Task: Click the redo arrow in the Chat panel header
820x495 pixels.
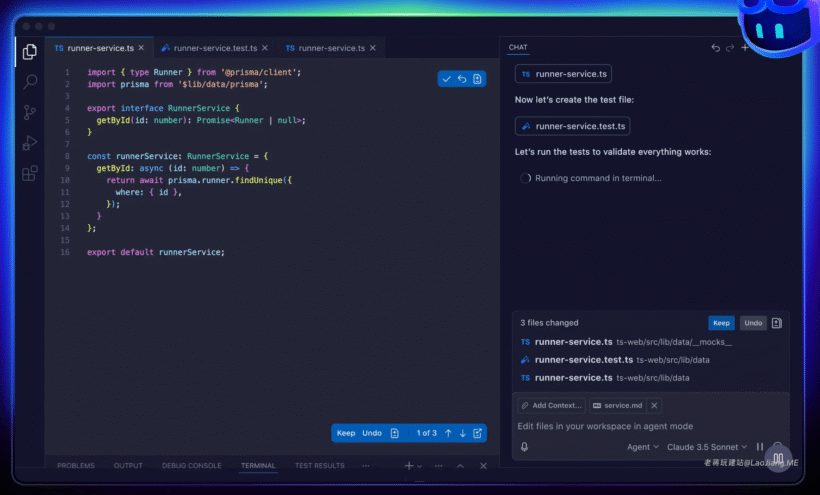Action: (x=730, y=48)
